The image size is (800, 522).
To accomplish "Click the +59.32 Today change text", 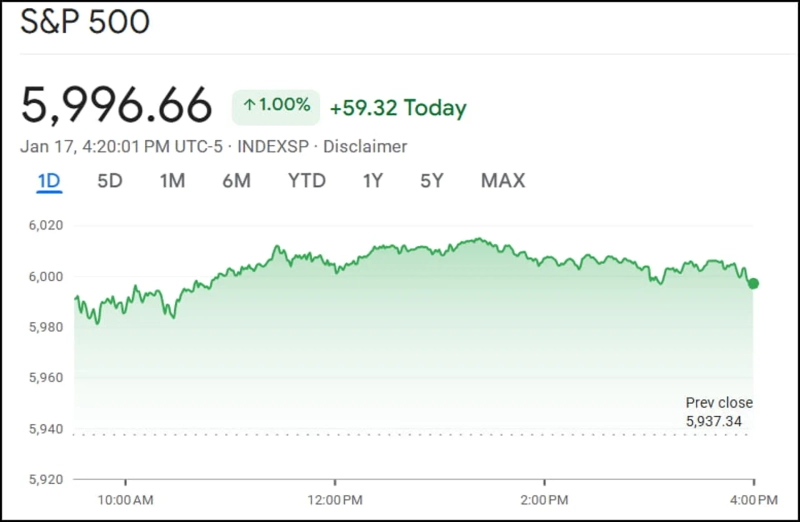I will click(x=398, y=107).
